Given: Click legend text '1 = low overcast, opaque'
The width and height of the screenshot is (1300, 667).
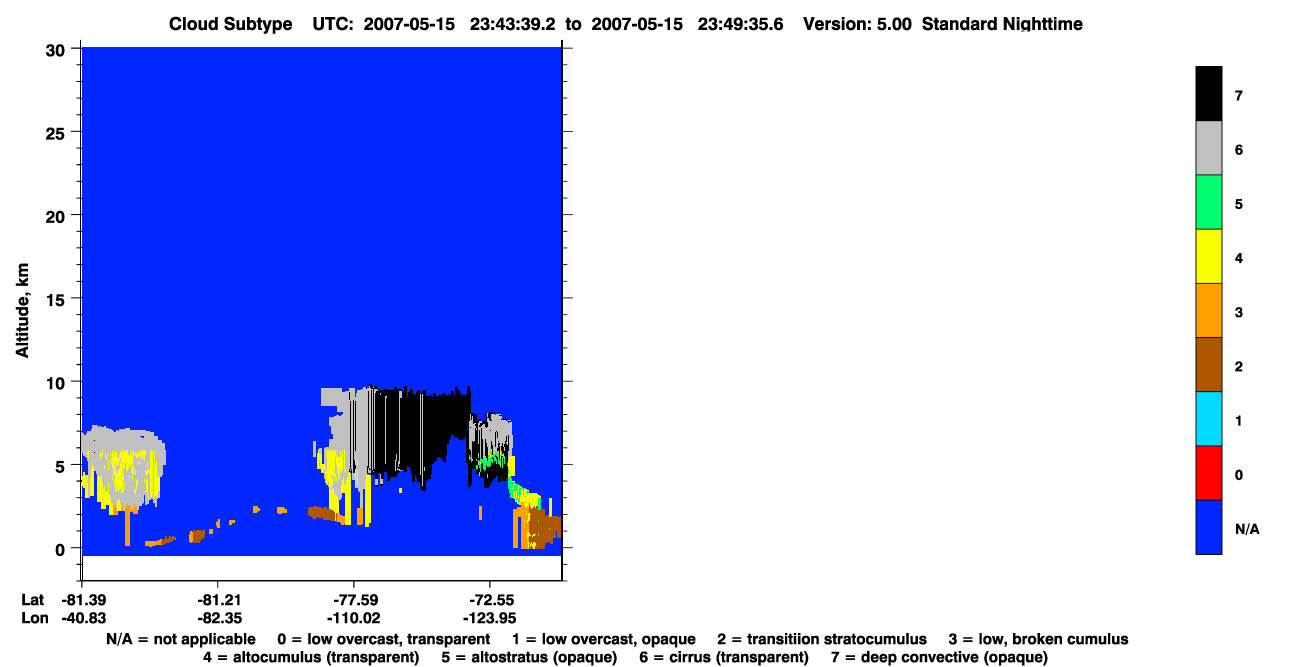Looking at the screenshot, I should click(604, 639).
